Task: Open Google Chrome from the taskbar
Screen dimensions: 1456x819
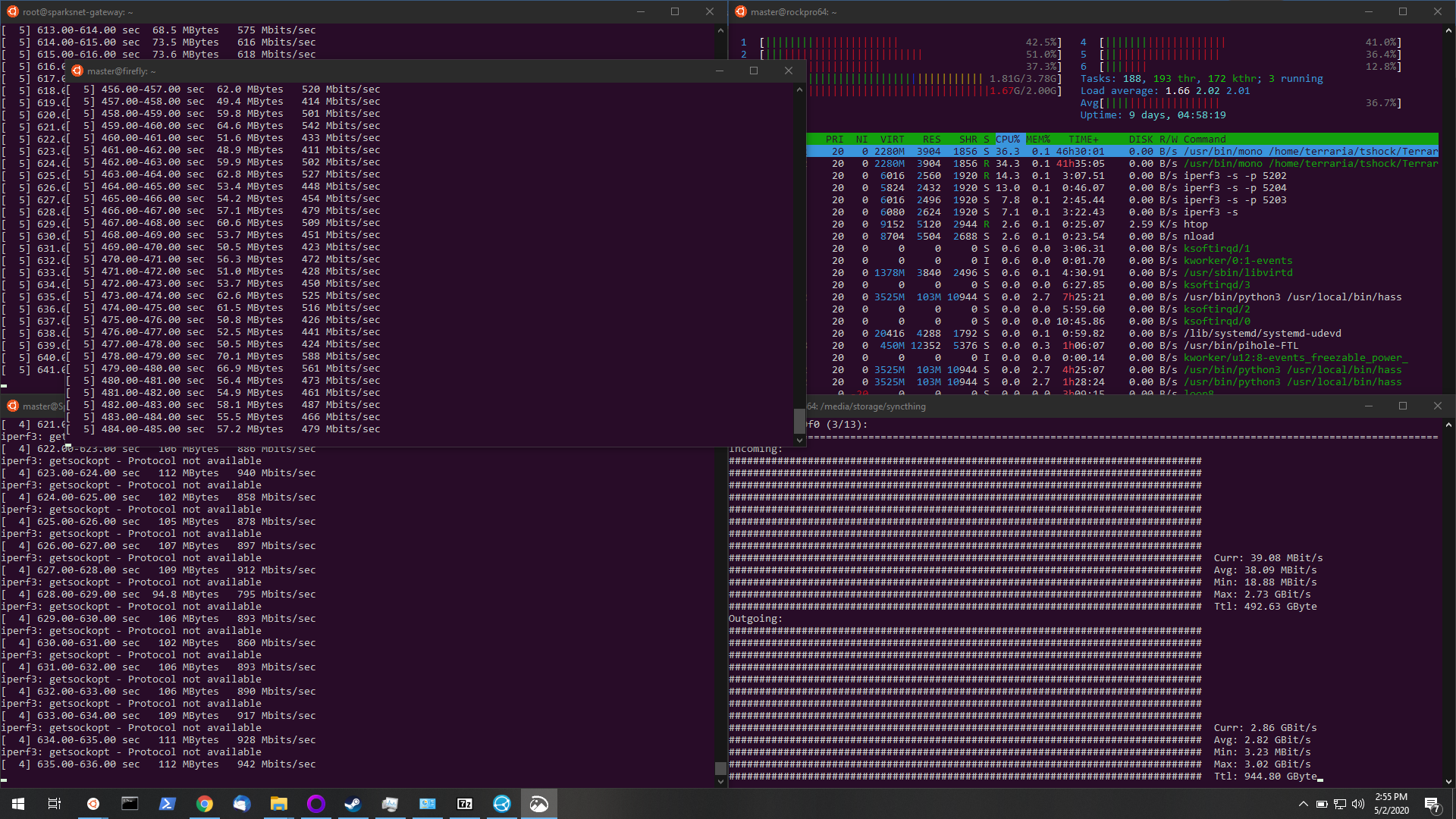Action: (205, 804)
